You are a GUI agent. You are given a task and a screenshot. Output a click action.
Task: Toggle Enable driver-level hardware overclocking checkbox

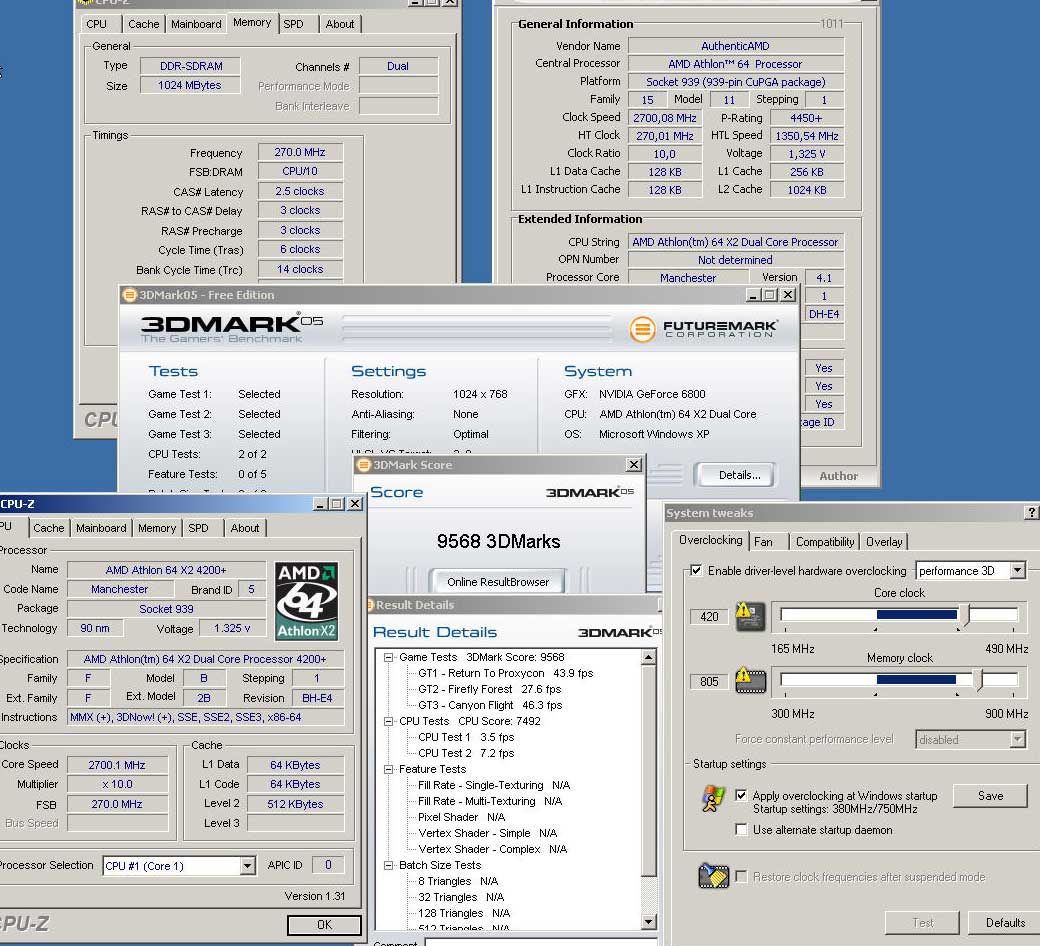click(696, 571)
